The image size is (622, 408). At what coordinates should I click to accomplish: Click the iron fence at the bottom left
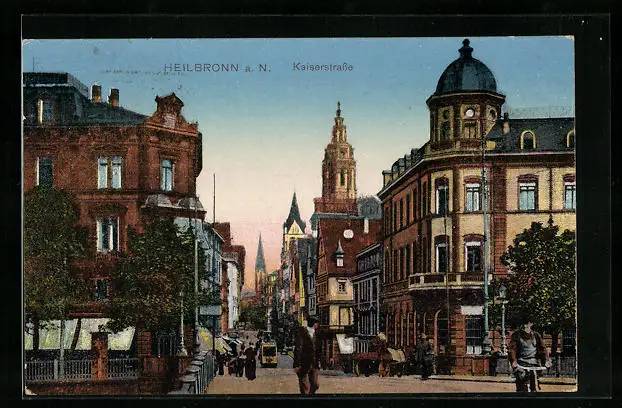coord(80,368)
